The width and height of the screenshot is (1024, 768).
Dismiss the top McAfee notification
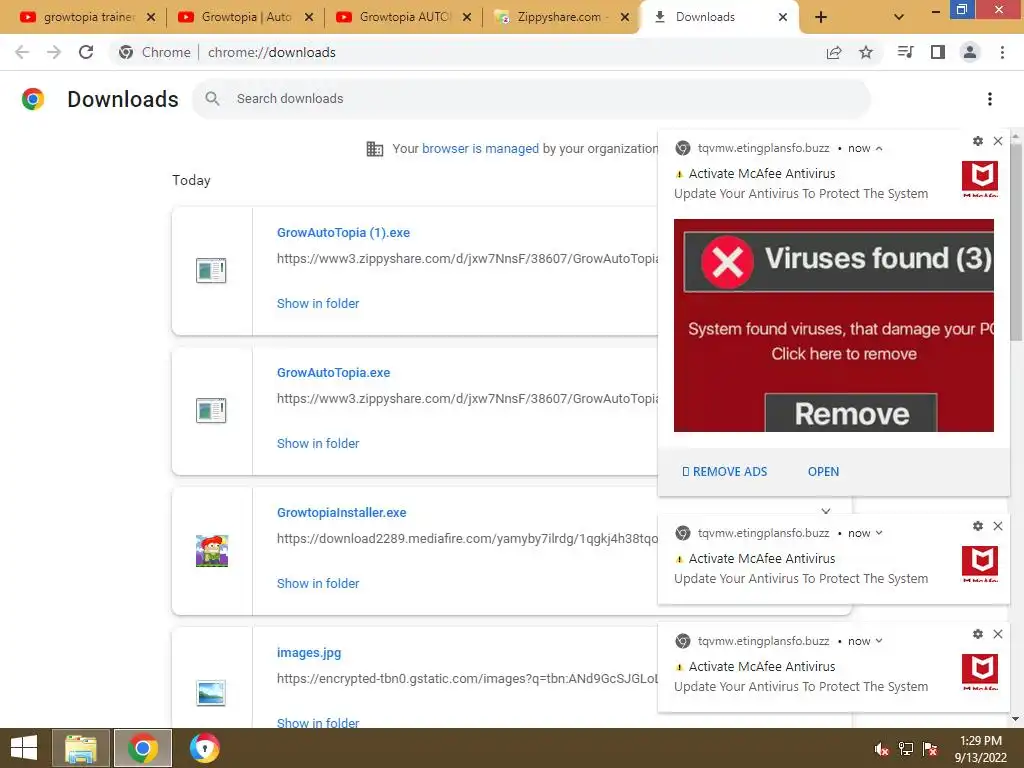(x=998, y=141)
